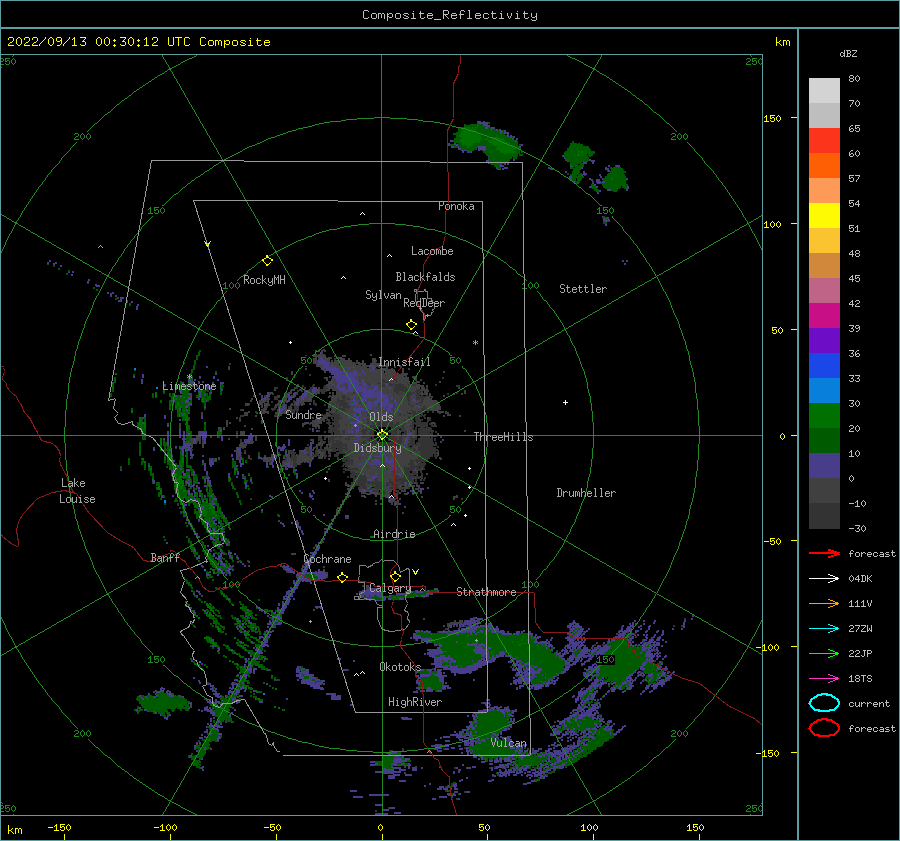
Task: Click the Limestone label
Action: (x=189, y=386)
